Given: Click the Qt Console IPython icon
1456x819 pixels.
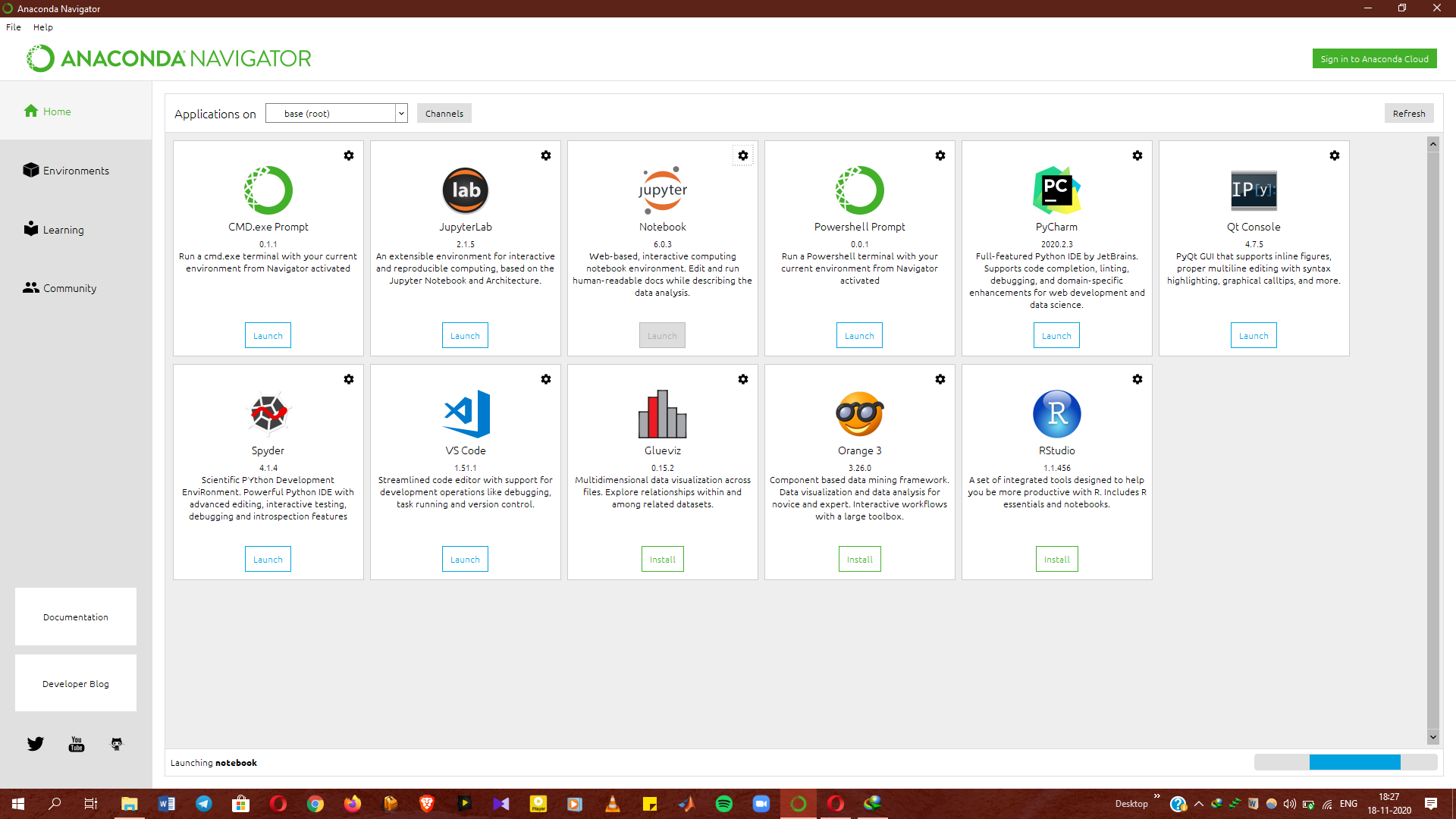Looking at the screenshot, I should coord(1254,190).
